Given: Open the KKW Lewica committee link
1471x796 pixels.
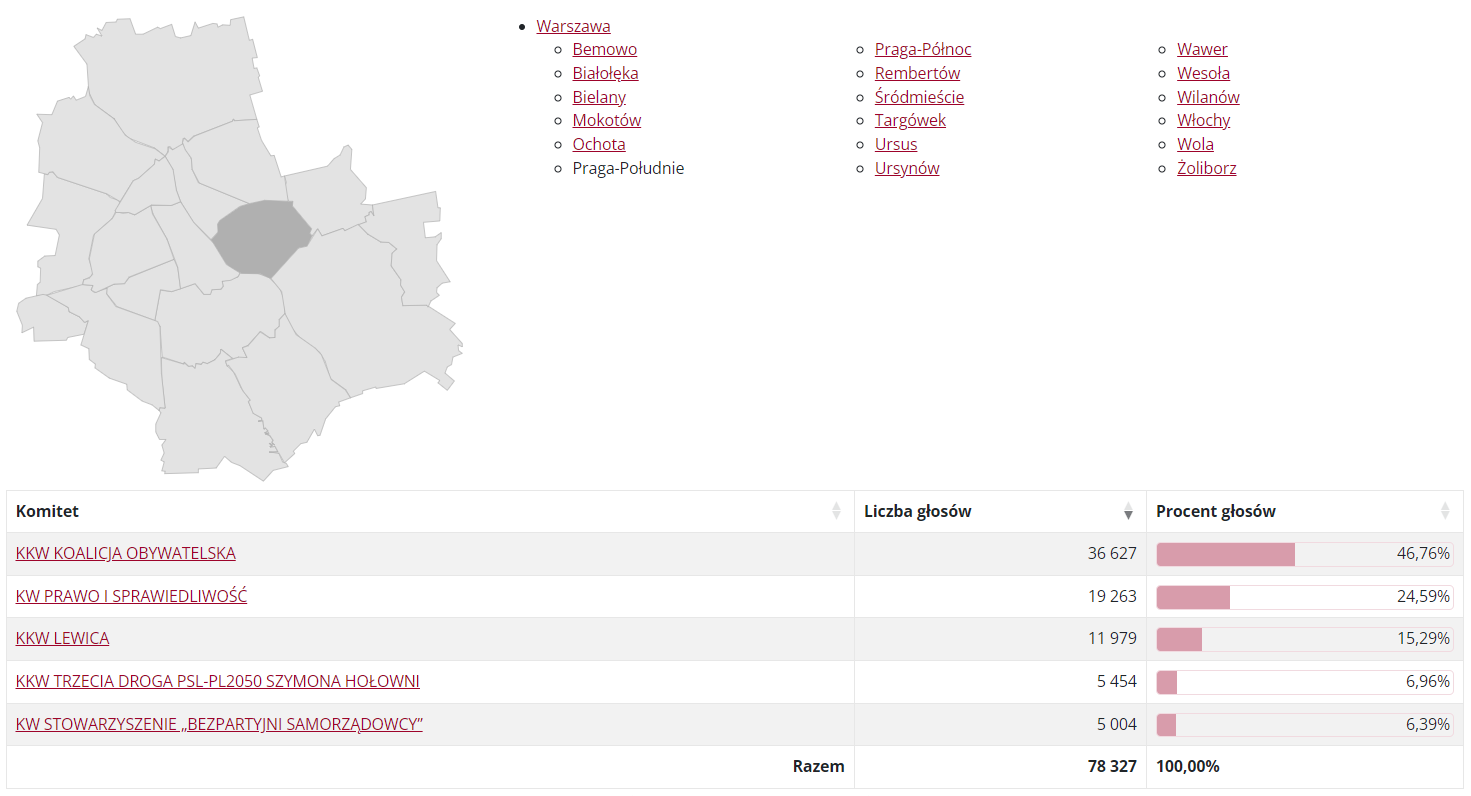Looking at the screenshot, I should pos(63,638).
